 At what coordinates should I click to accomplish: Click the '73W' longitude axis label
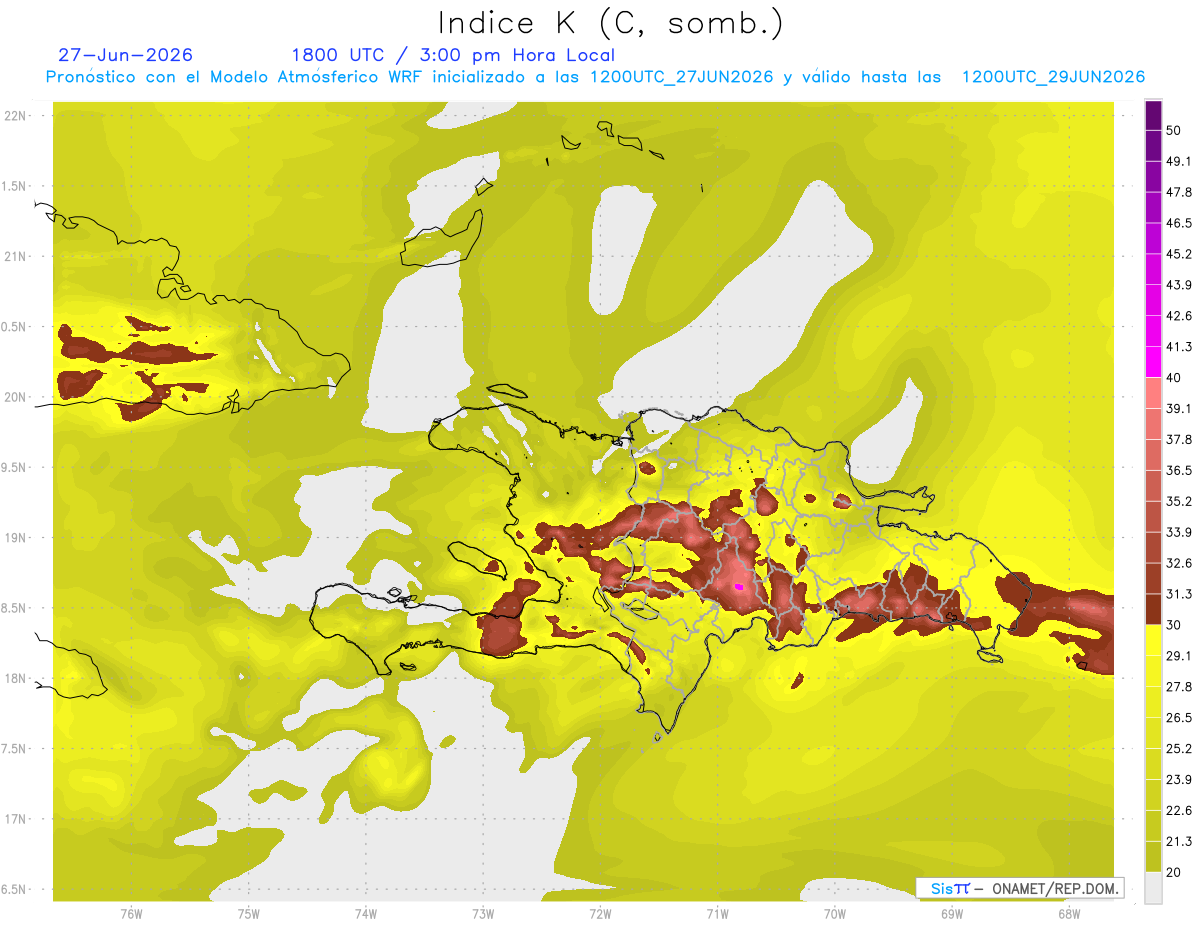483,913
